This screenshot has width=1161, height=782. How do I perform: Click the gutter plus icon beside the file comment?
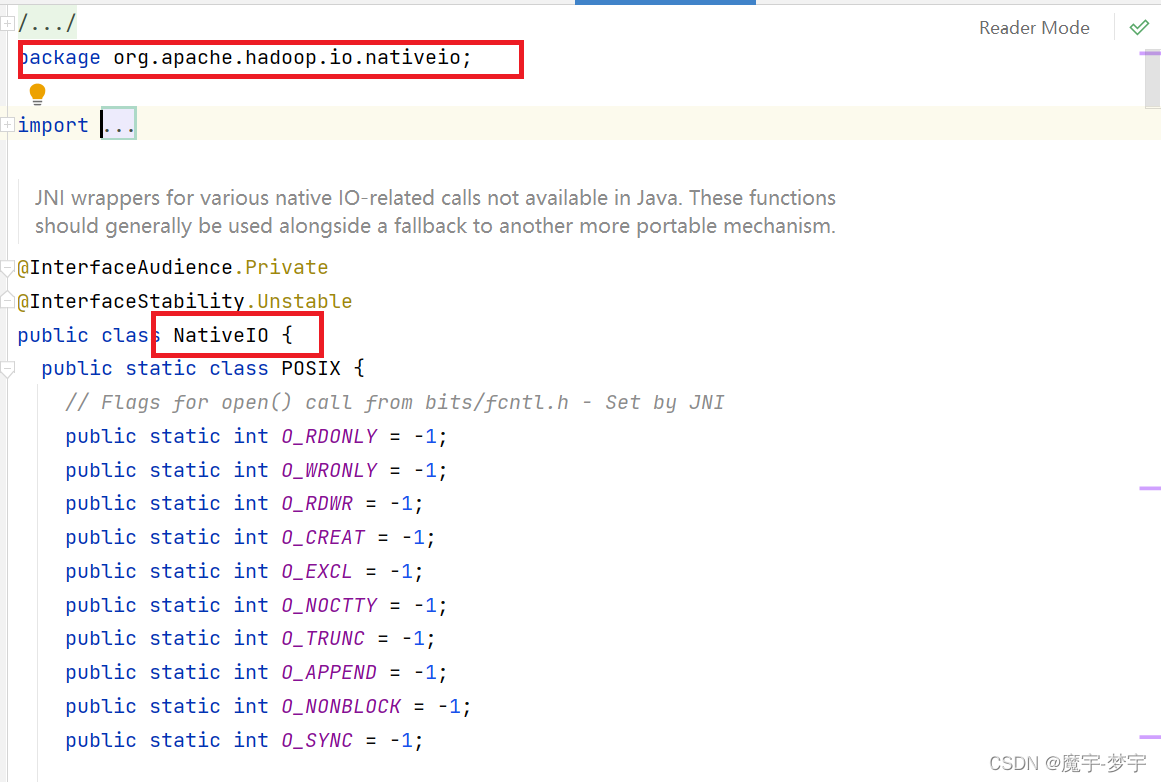8,22
